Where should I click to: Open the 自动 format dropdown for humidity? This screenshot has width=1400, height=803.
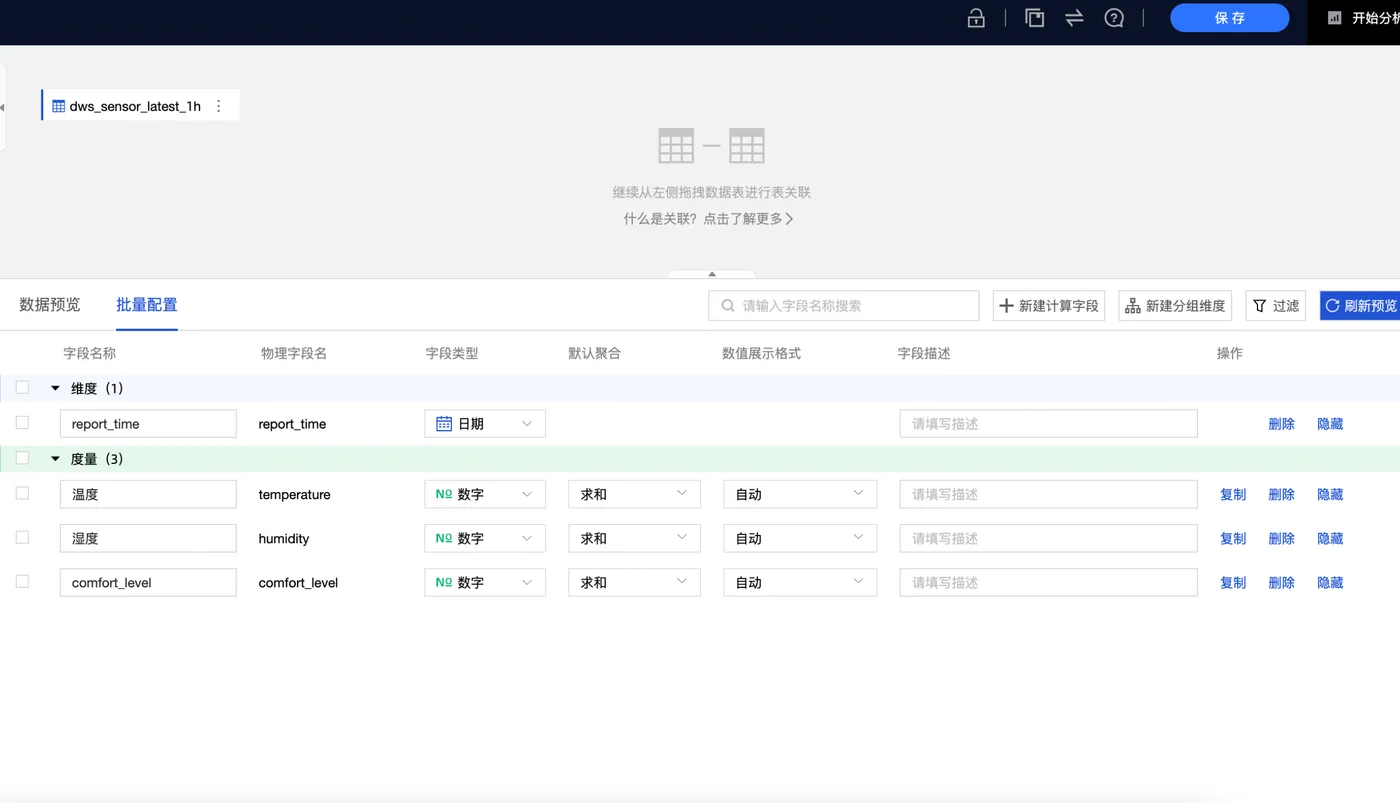(x=800, y=538)
